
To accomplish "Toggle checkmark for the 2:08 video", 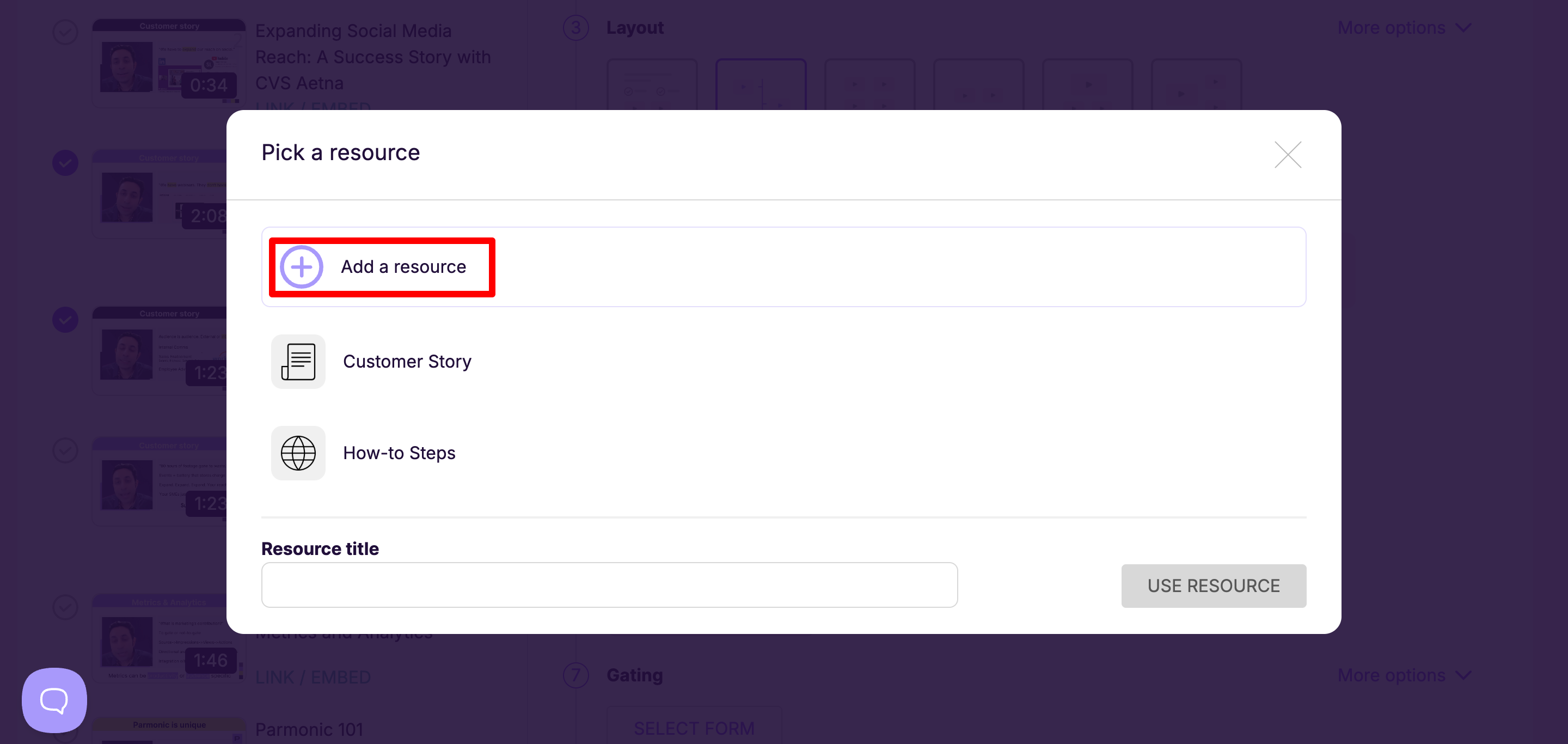I will (65, 163).
